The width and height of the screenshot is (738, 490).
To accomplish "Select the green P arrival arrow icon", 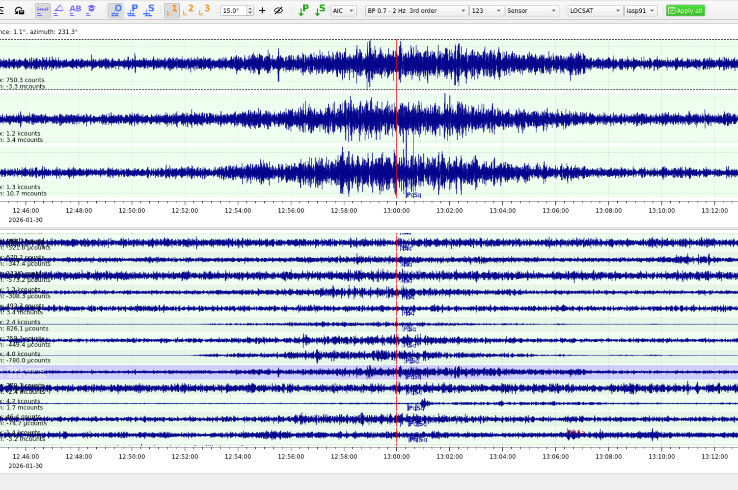I will 303,10.
